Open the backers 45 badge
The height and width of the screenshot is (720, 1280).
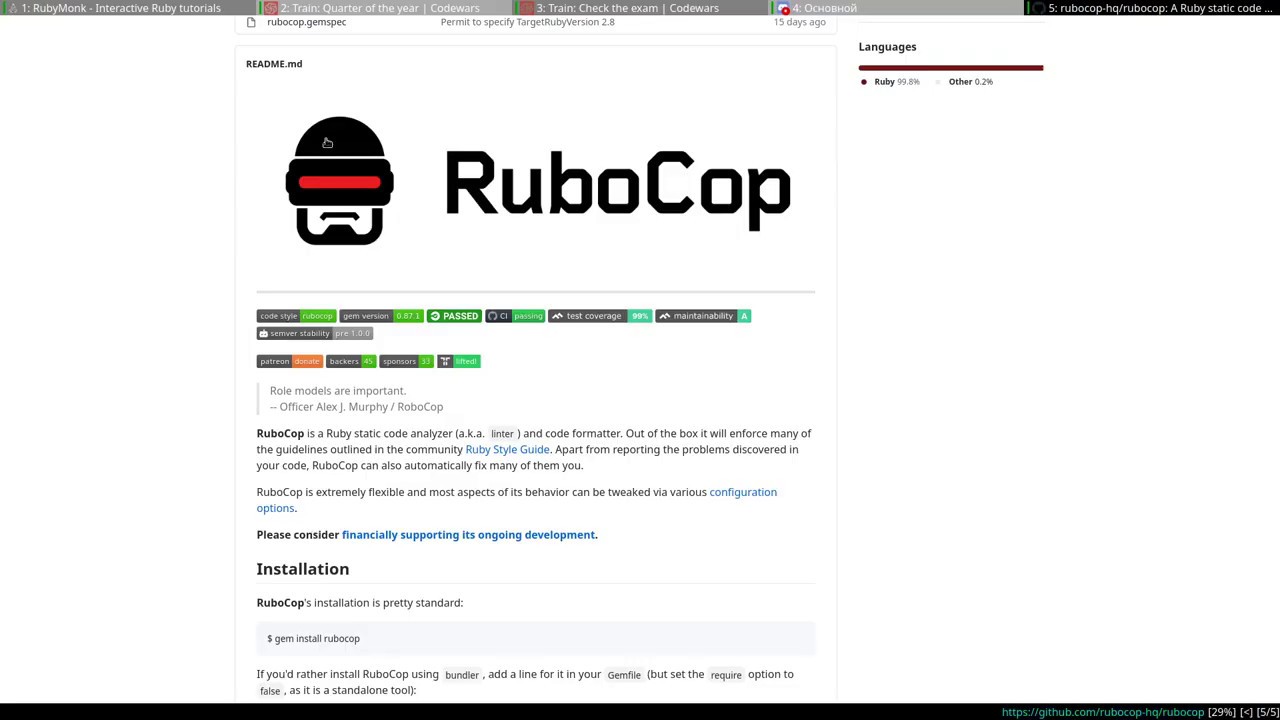(x=351, y=361)
